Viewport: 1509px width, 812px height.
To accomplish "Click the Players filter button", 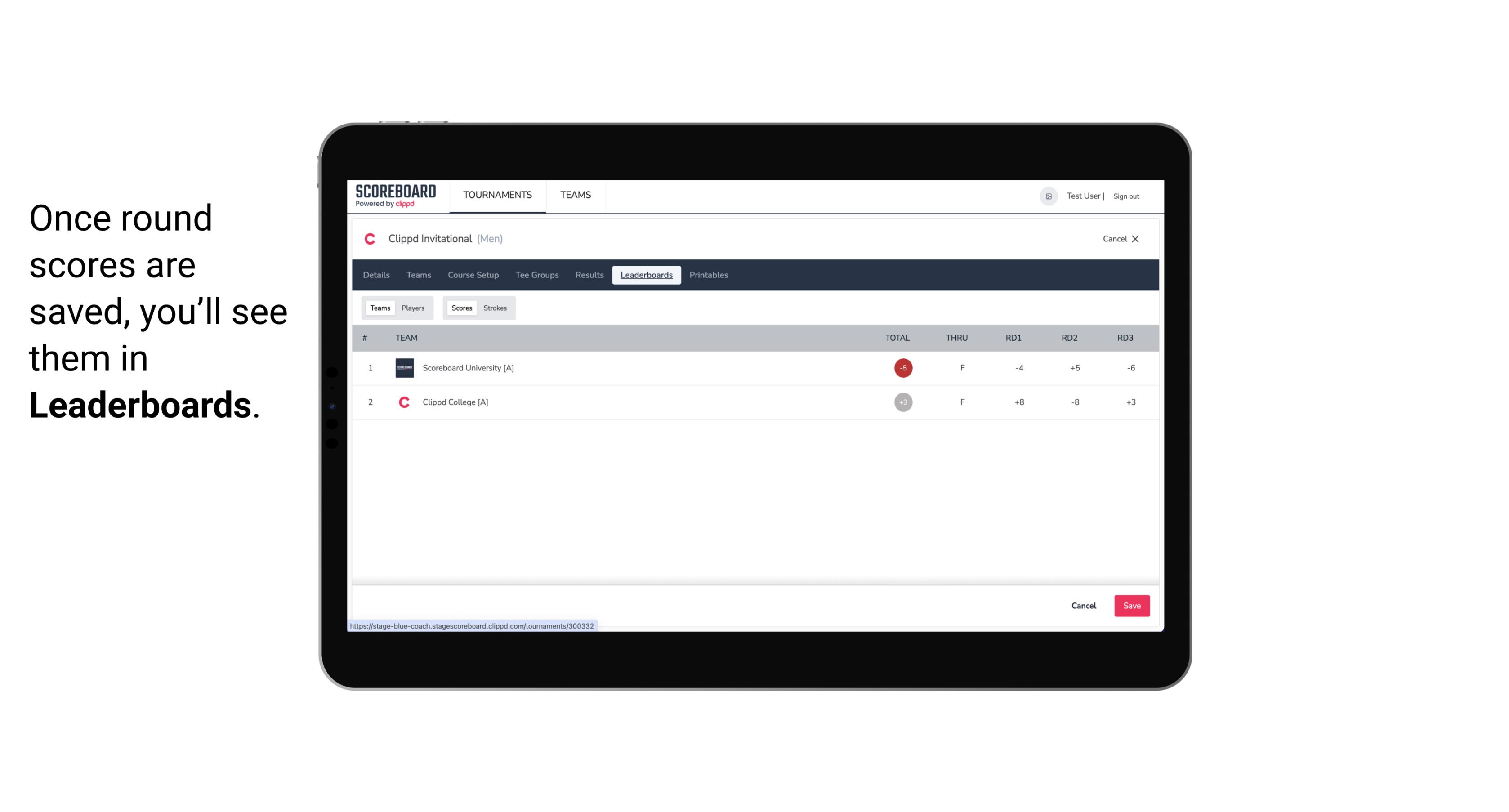I will (413, 308).
